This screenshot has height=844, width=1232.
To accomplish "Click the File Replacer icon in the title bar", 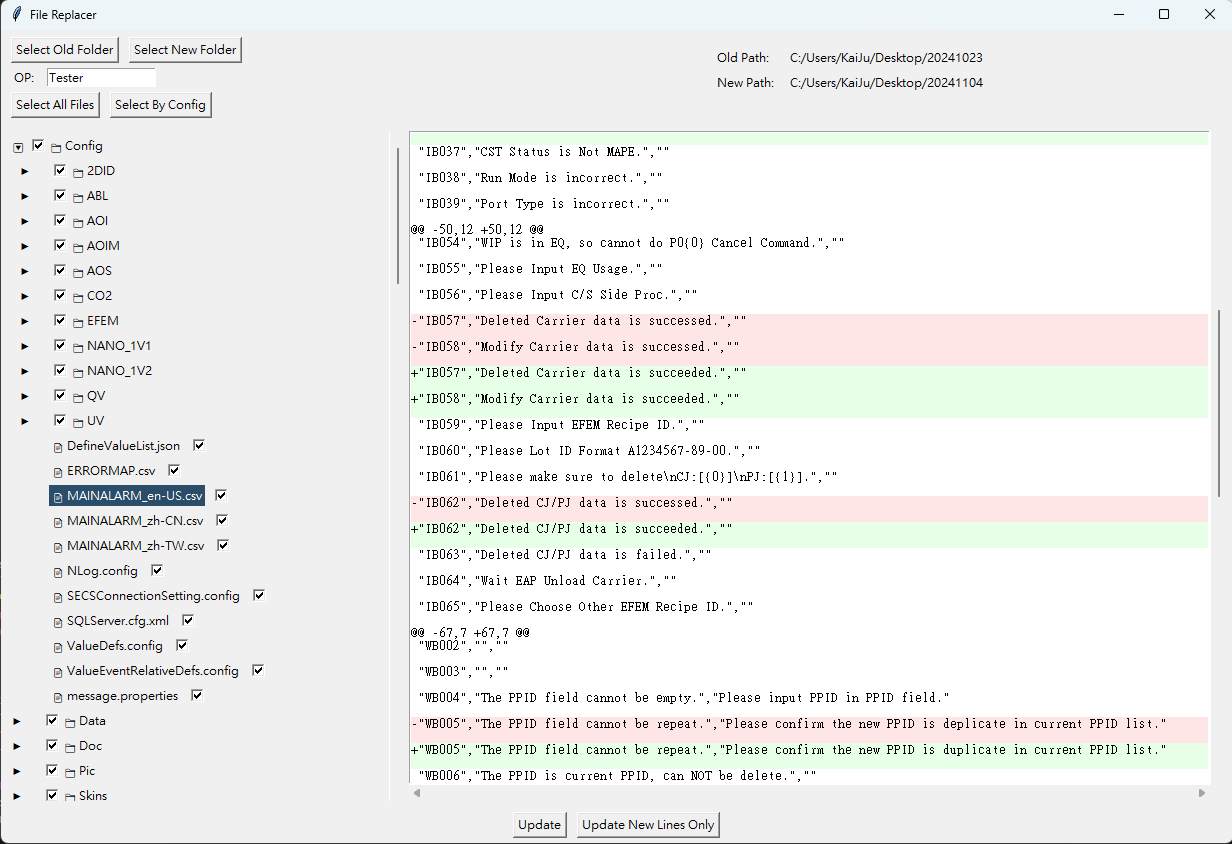I will click(x=15, y=14).
